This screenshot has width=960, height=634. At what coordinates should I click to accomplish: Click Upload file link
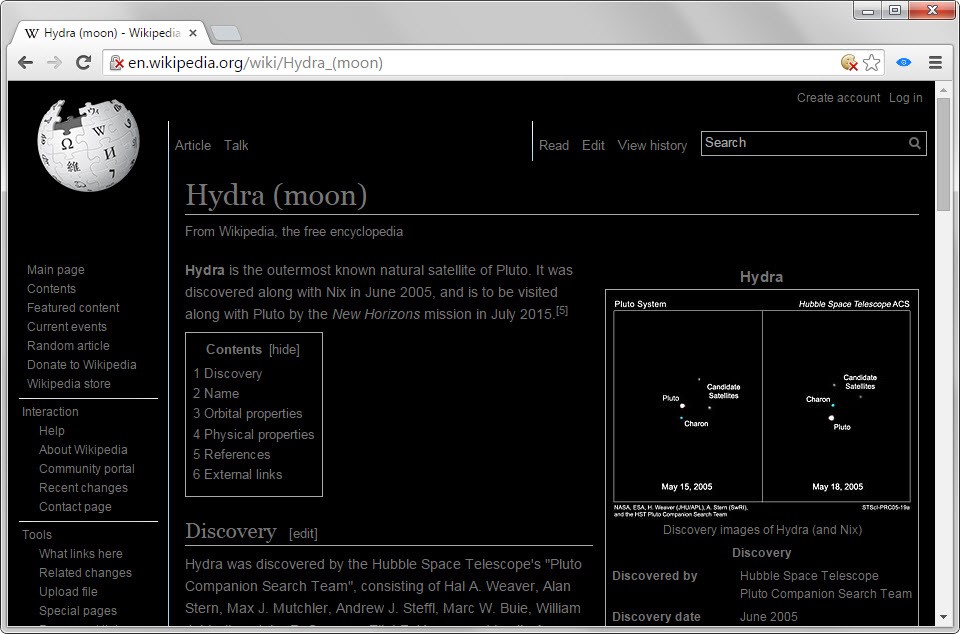click(68, 592)
